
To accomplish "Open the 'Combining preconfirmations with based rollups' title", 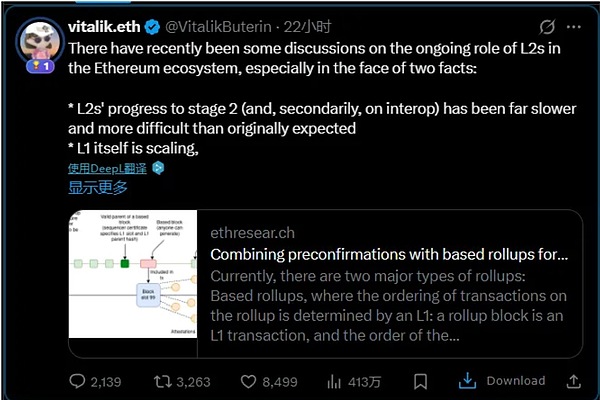I will (390, 254).
